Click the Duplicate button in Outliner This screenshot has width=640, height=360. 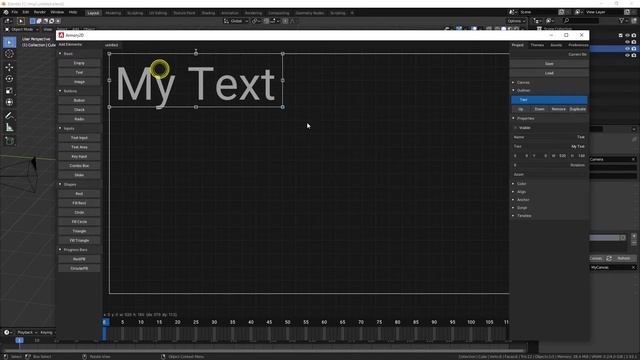tap(578, 109)
